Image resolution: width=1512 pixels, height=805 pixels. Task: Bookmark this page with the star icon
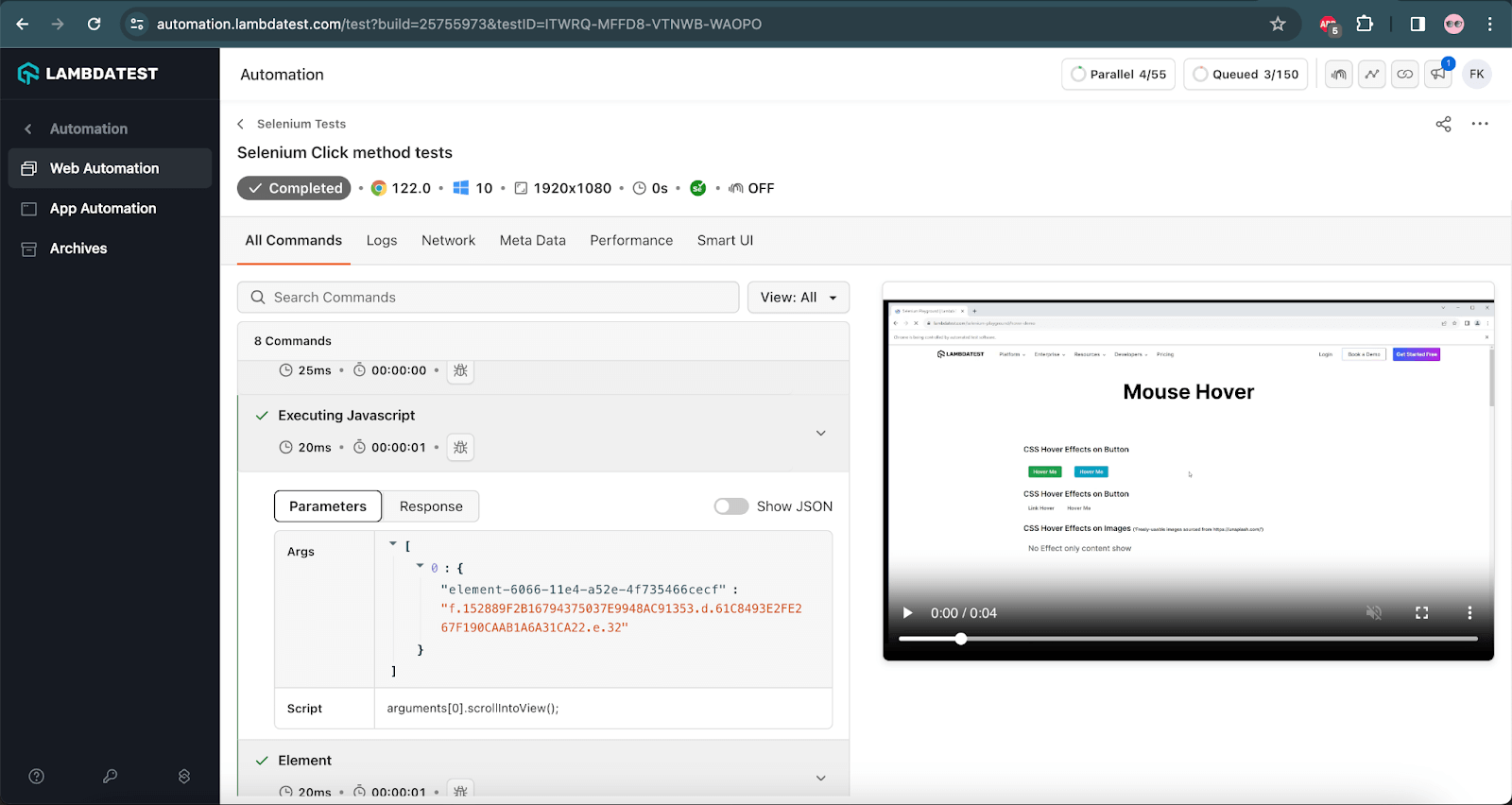[1278, 24]
